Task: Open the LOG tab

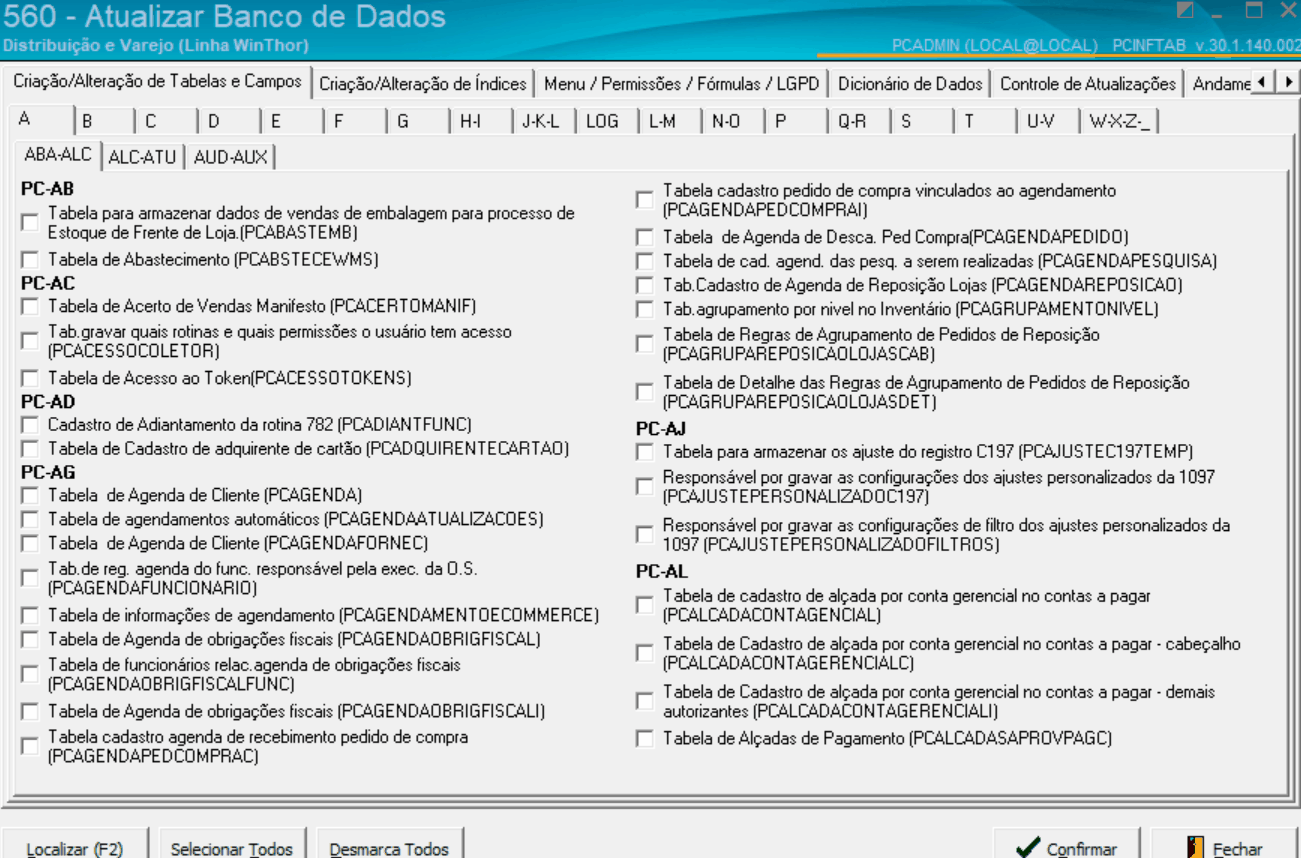Action: coord(608,121)
